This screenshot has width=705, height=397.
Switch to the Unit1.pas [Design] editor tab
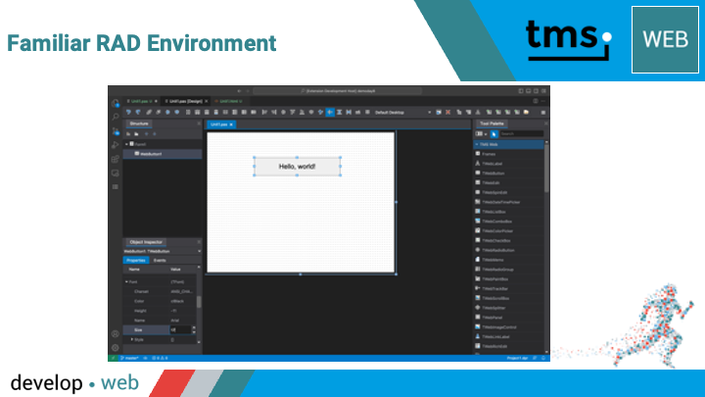[186, 101]
